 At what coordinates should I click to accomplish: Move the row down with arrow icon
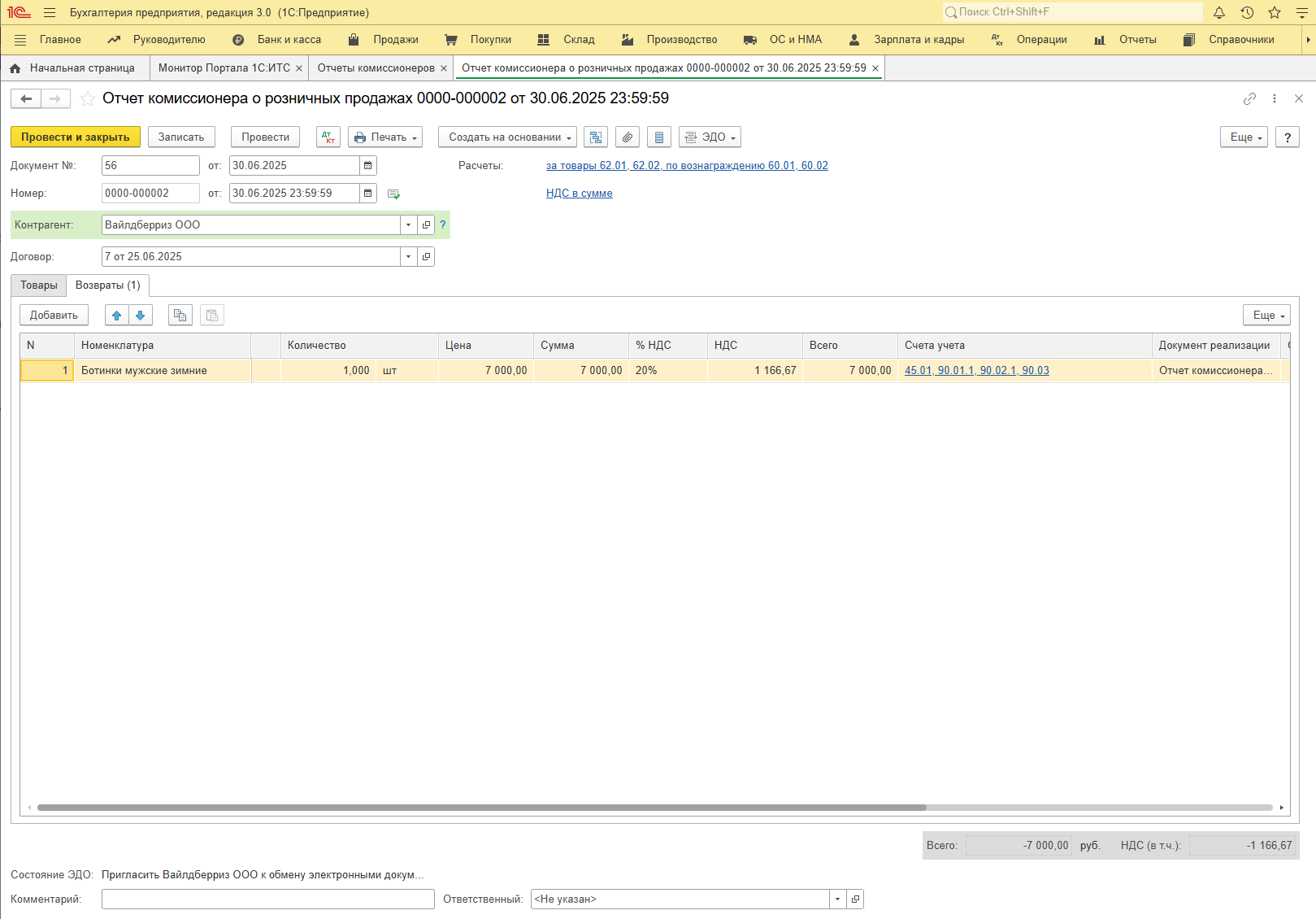coord(140,316)
